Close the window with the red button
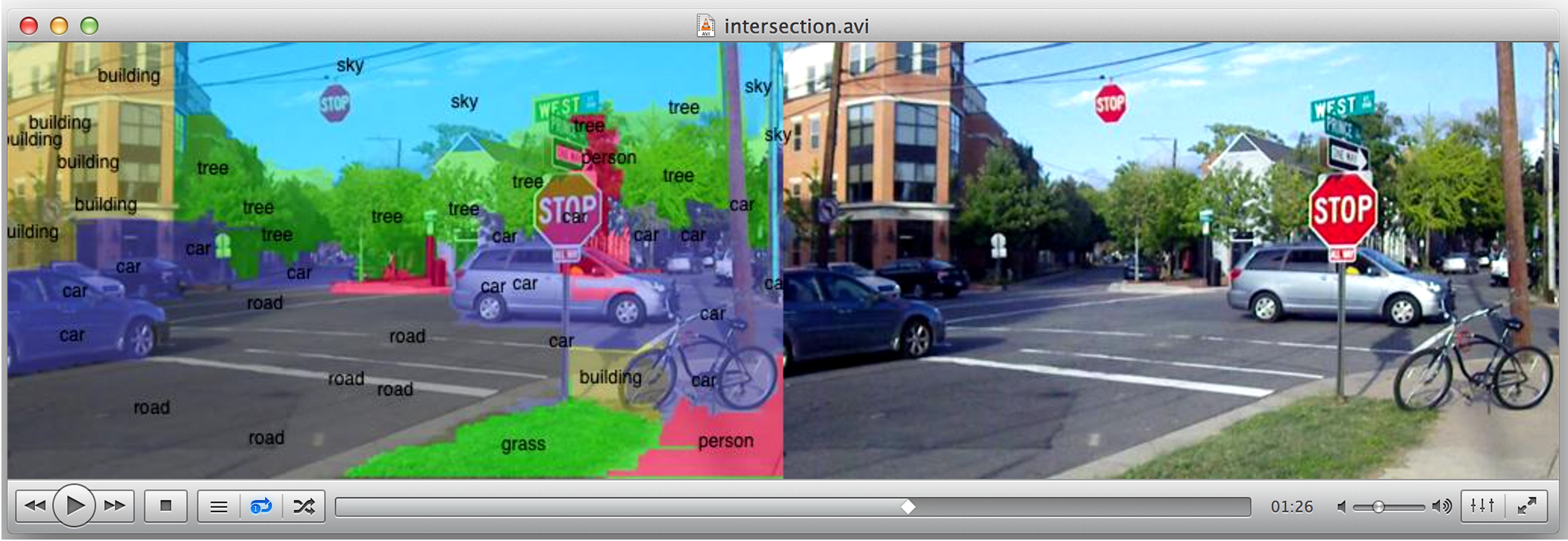Image resolution: width=1568 pixels, height=541 pixels. [29, 25]
